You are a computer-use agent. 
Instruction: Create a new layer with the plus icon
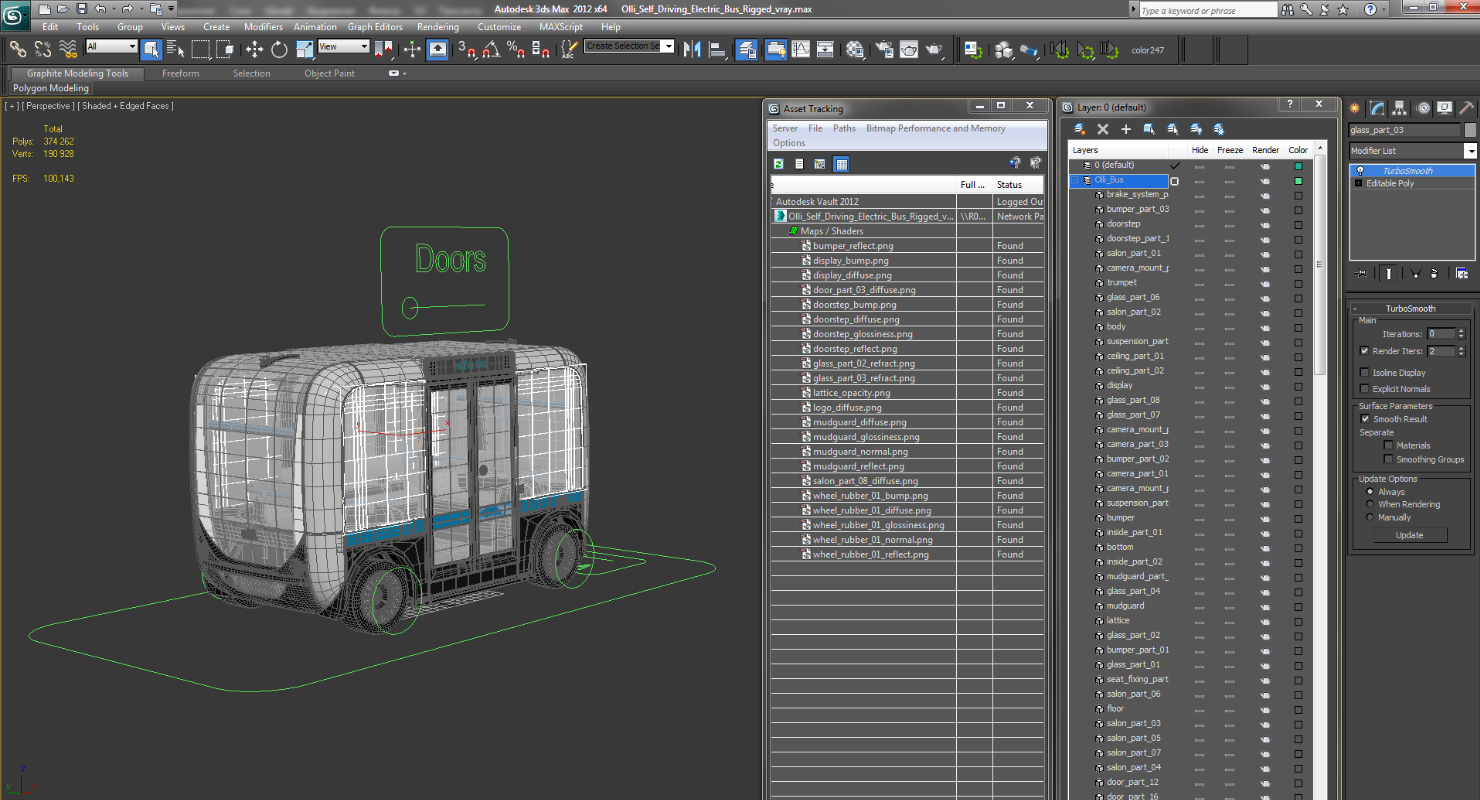(1126, 129)
